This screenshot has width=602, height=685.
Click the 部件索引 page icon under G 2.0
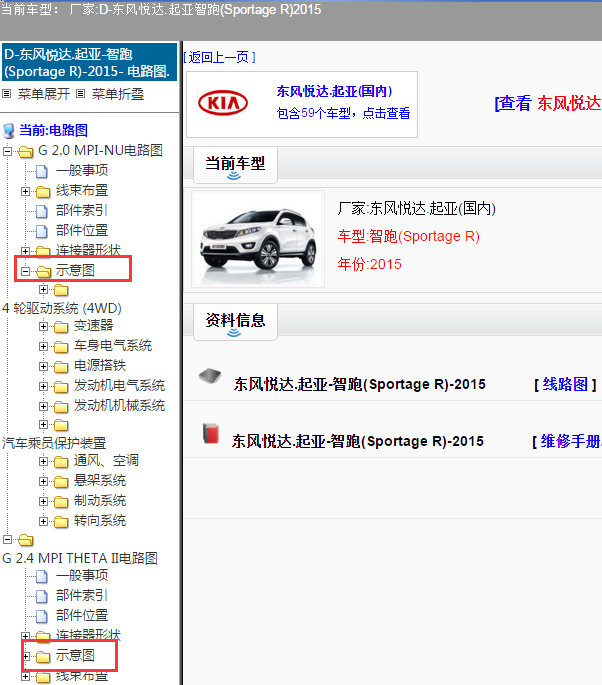tap(42, 211)
